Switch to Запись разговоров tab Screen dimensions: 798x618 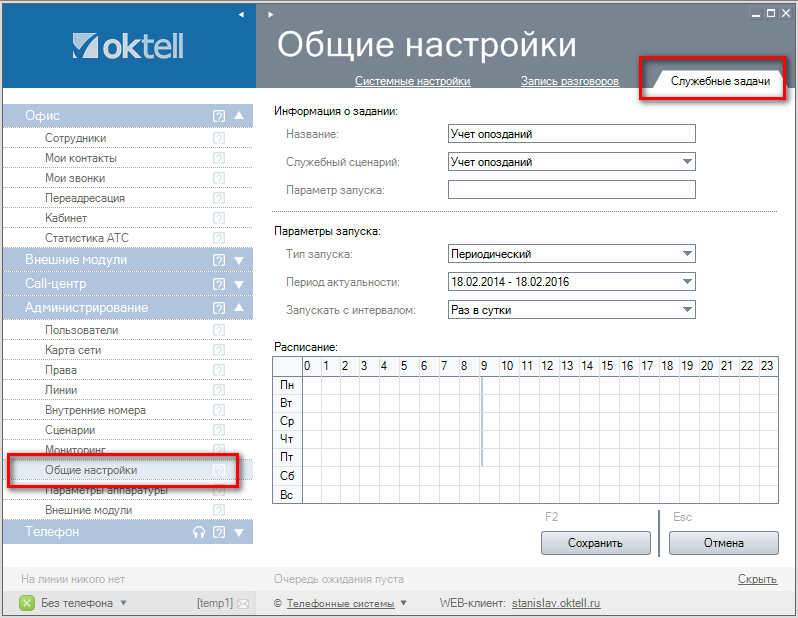[569, 81]
